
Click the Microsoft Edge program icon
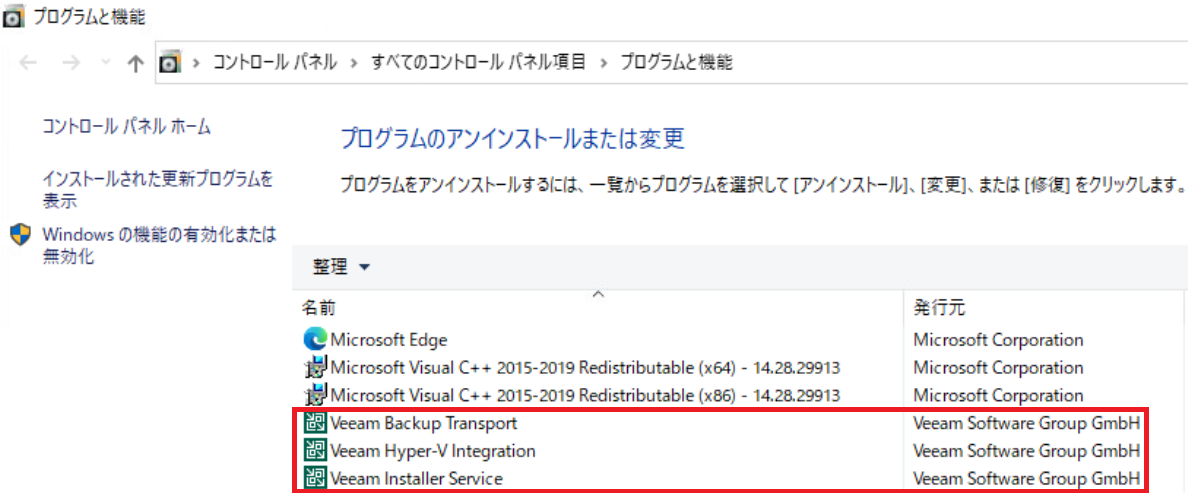coord(315,339)
